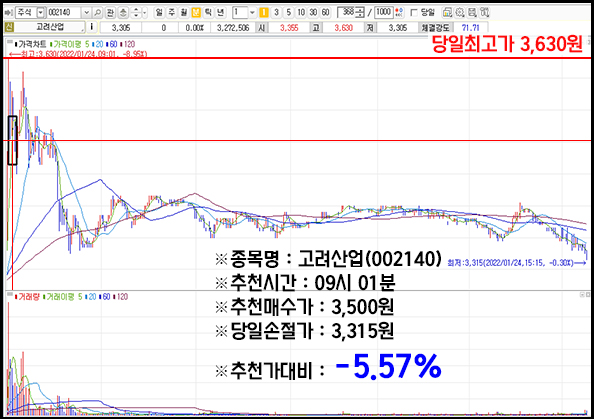Enable the 당일 checkbox

click(x=414, y=13)
